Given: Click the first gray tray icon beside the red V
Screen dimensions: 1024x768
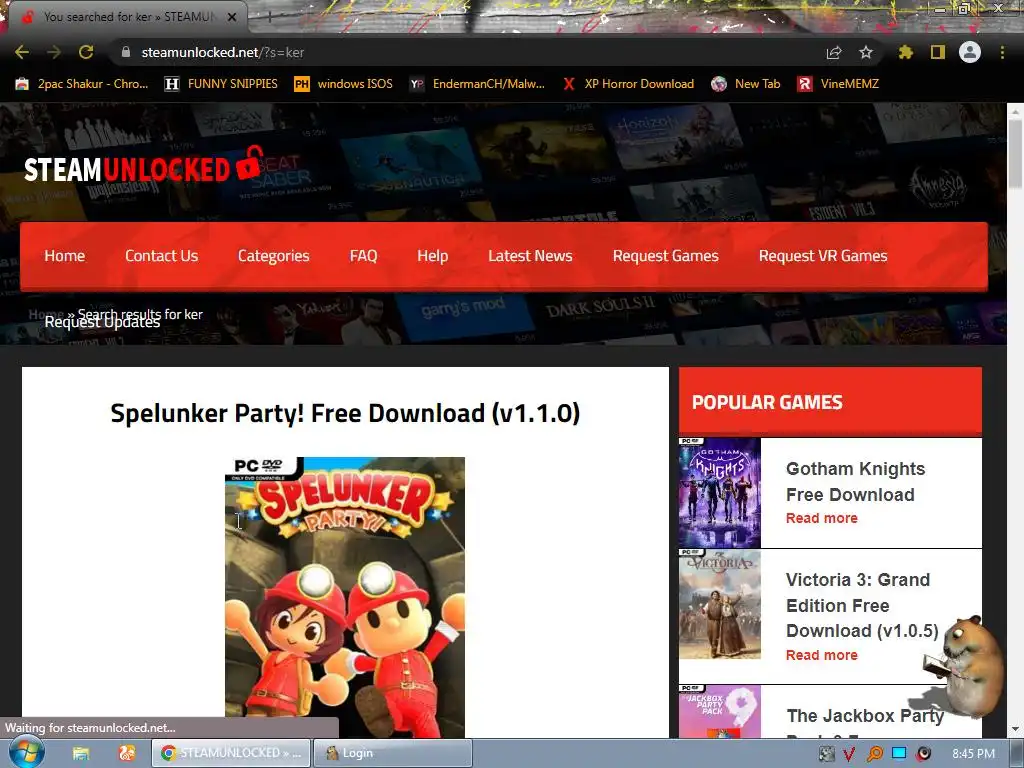Looking at the screenshot, I should 826,754.
